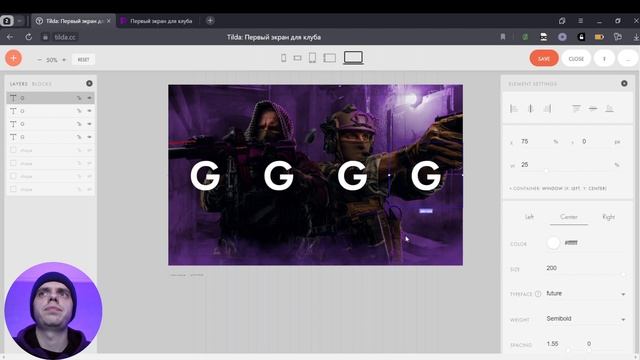Screen dimensions: 640x360
Task: Reload the page in browser
Action: (x=28, y=37)
